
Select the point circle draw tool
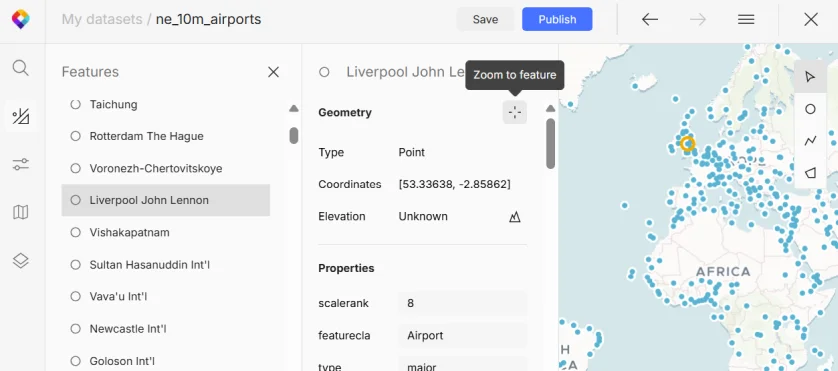810,109
